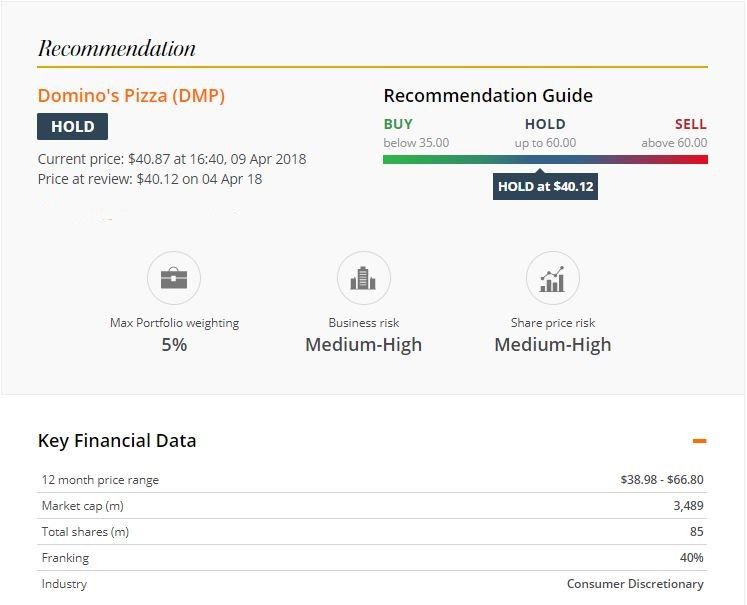This screenshot has height=605, width=747.
Task: Open the Domino's Pizza (DMP) link
Action: pyautogui.click(x=131, y=96)
